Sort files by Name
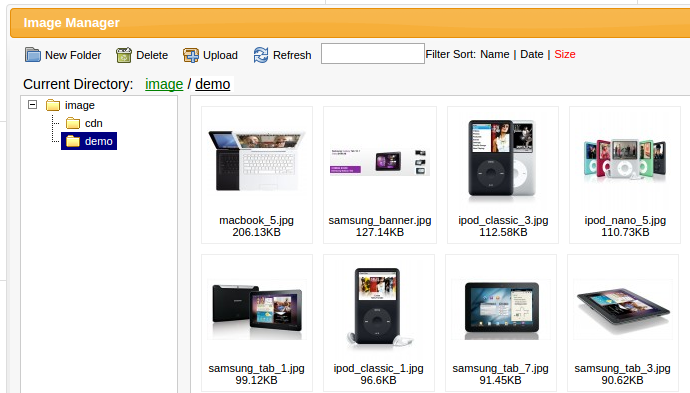Image resolution: width=690 pixels, height=393 pixels. click(x=495, y=54)
